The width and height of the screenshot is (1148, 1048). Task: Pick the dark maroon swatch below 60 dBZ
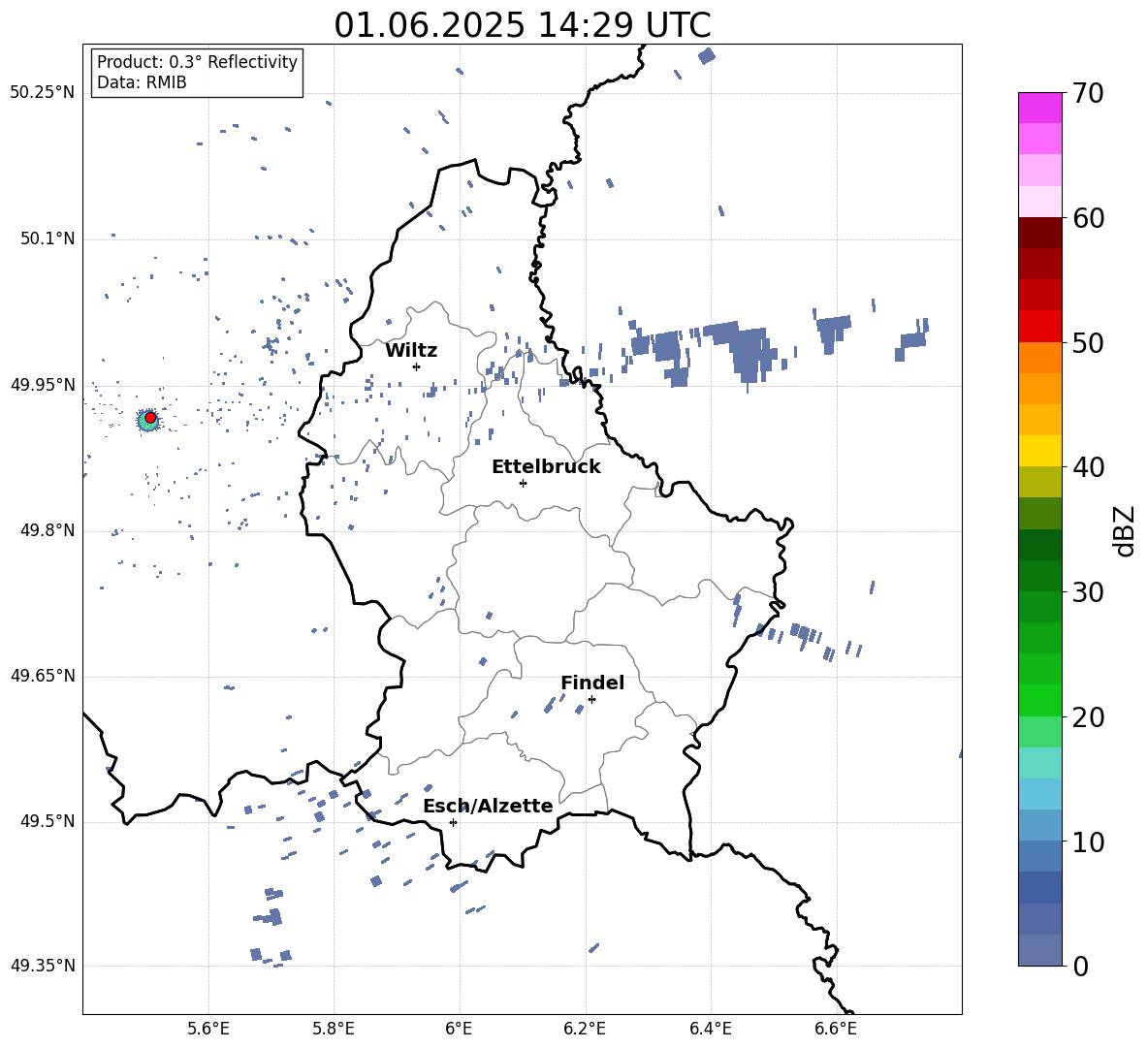pyautogui.click(x=1039, y=233)
